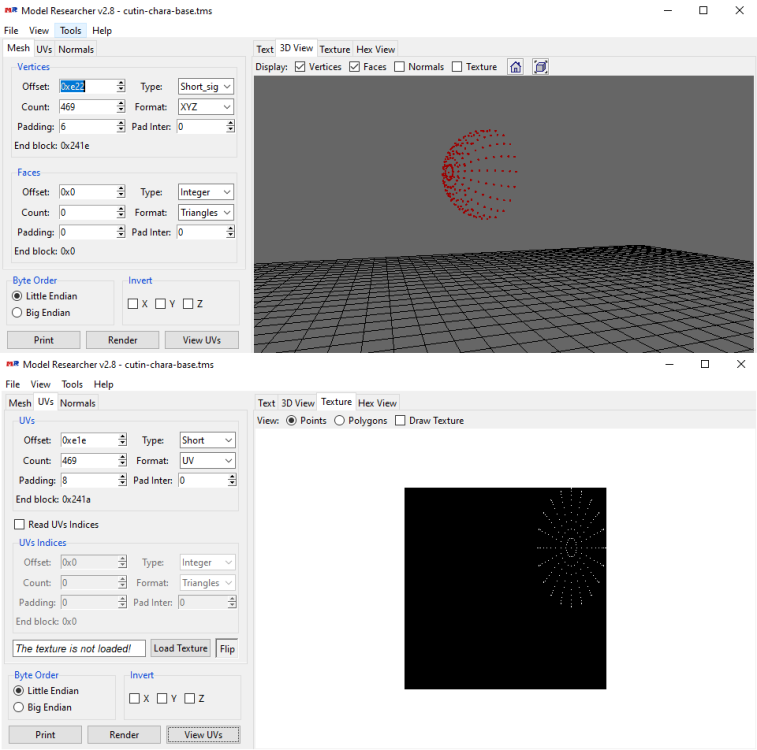
Task: Switch to Text tab in top window
Action: point(265,49)
